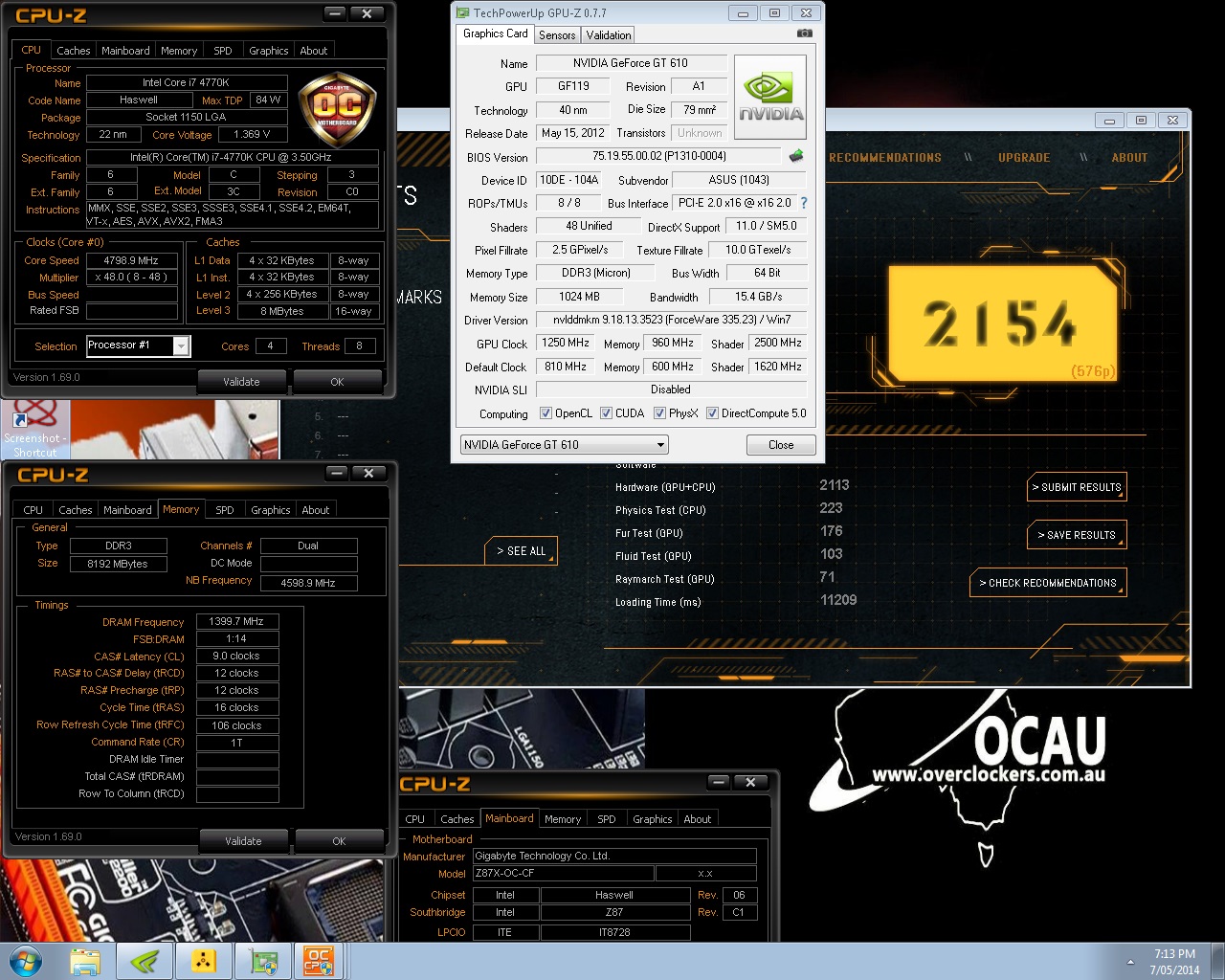Switch to the Sensors tab in GPU-Z

557,35
